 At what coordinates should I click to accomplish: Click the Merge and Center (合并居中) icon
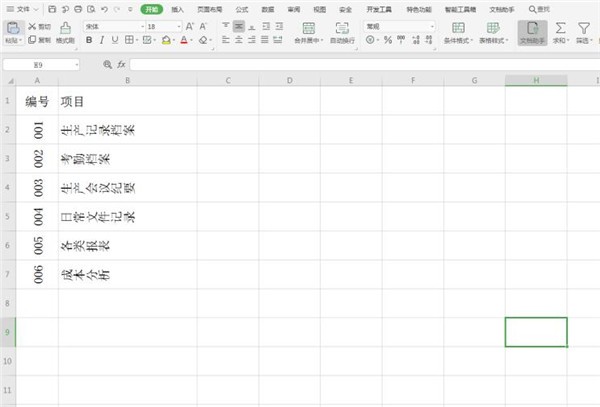[308, 28]
